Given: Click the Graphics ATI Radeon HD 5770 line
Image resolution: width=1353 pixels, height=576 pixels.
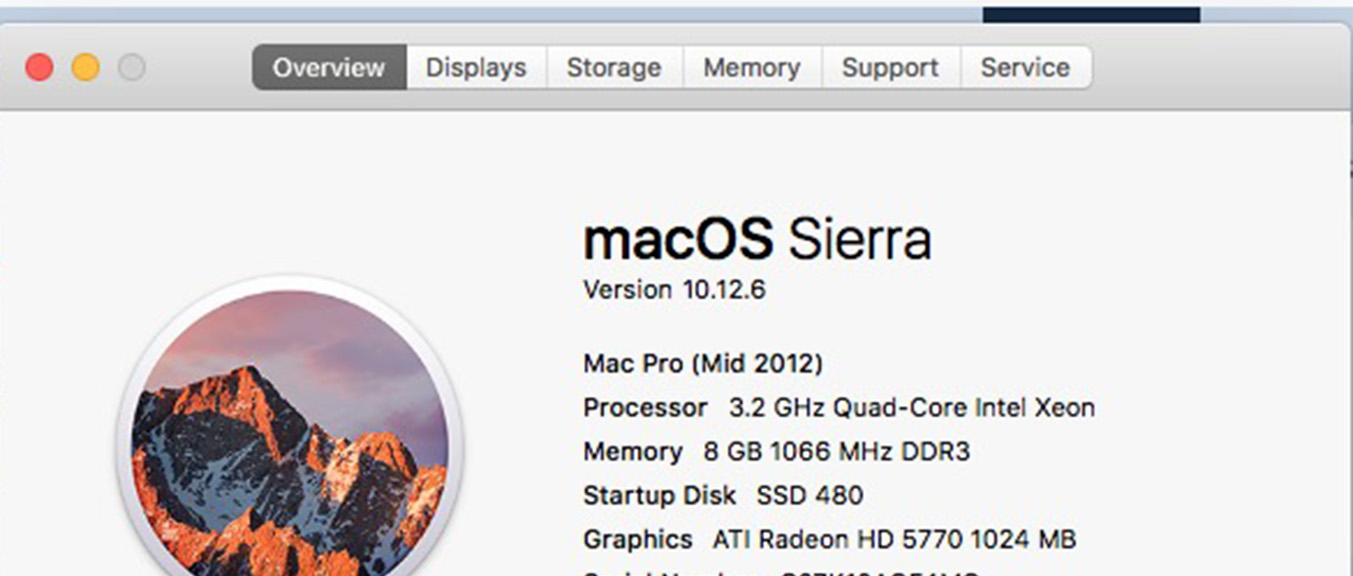Looking at the screenshot, I should [x=830, y=539].
